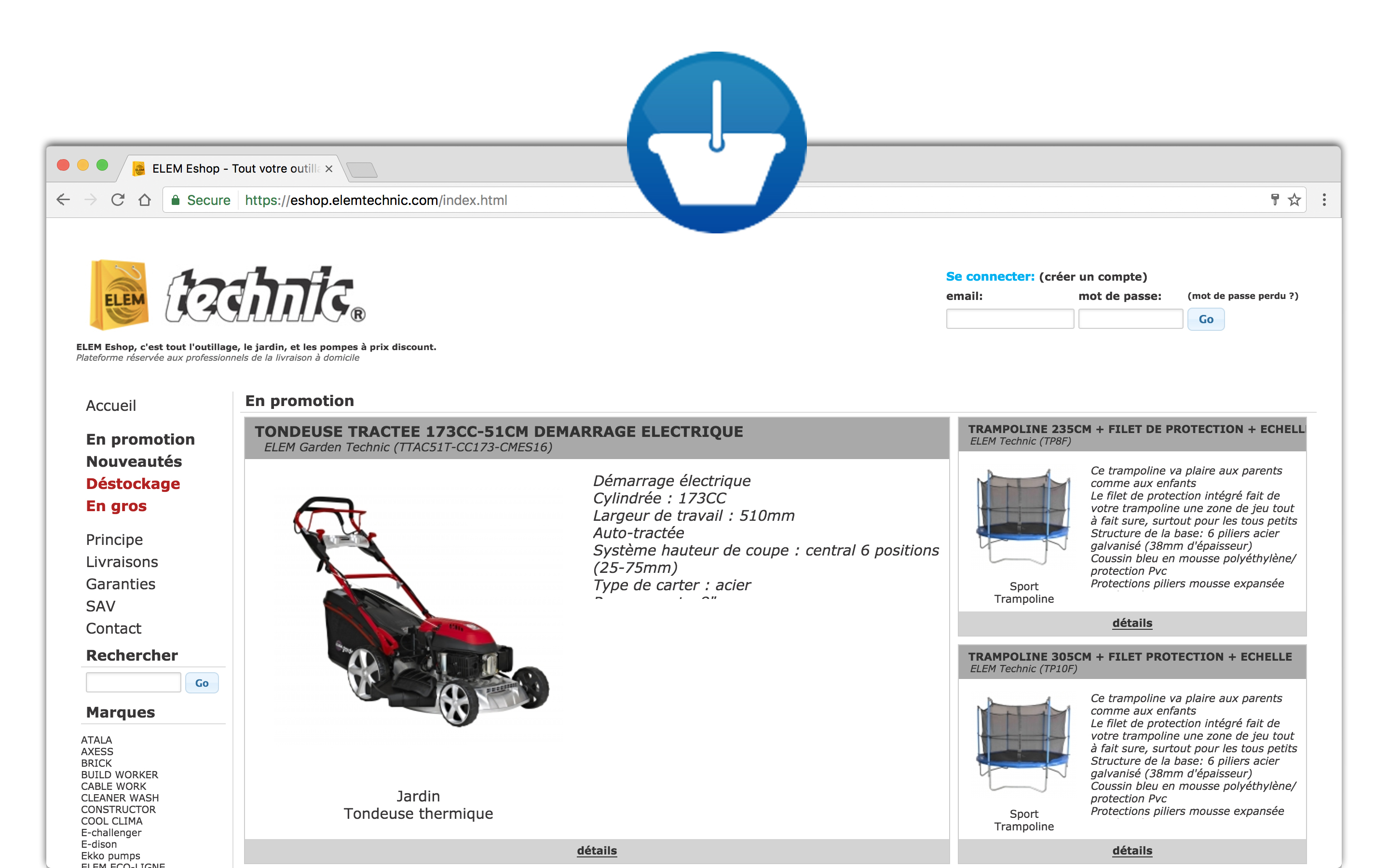1389x868 pixels.
Task: Click the browser back arrow
Action: pos(63,200)
